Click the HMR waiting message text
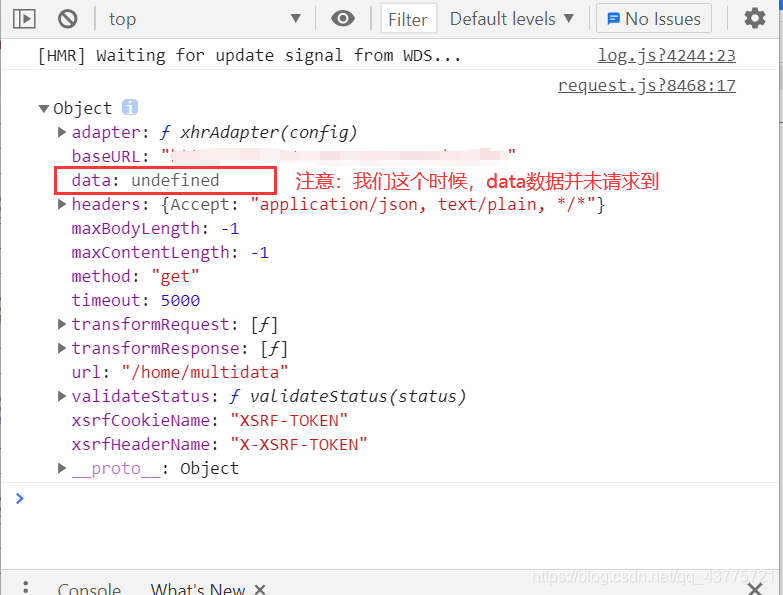Image resolution: width=783 pixels, height=595 pixels. click(249, 55)
